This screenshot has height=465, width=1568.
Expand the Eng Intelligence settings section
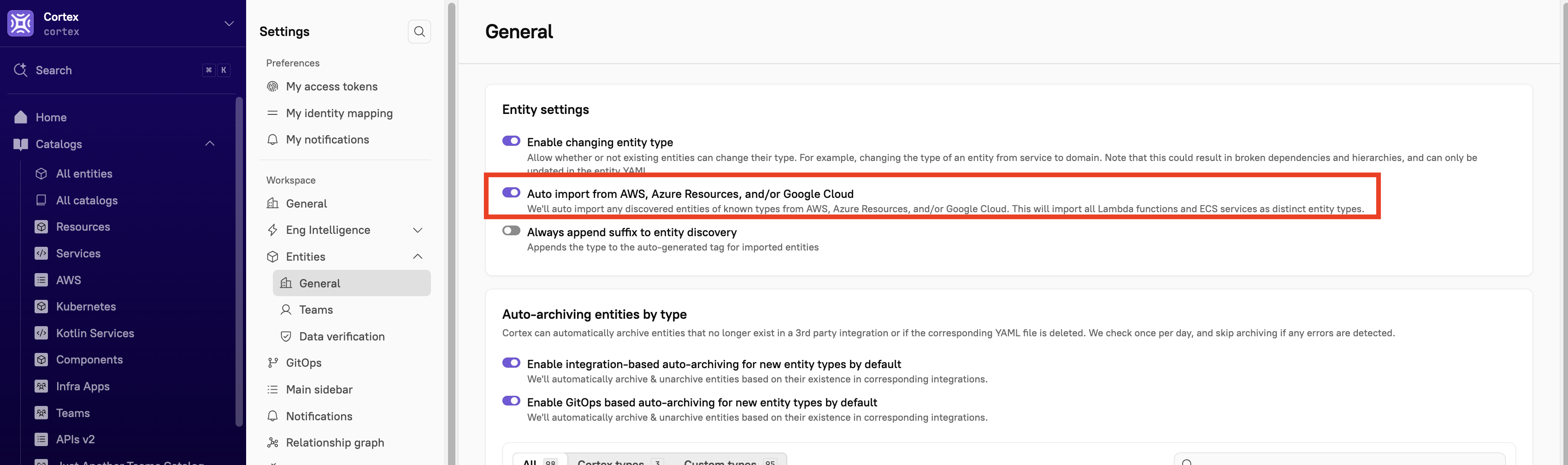[418, 230]
